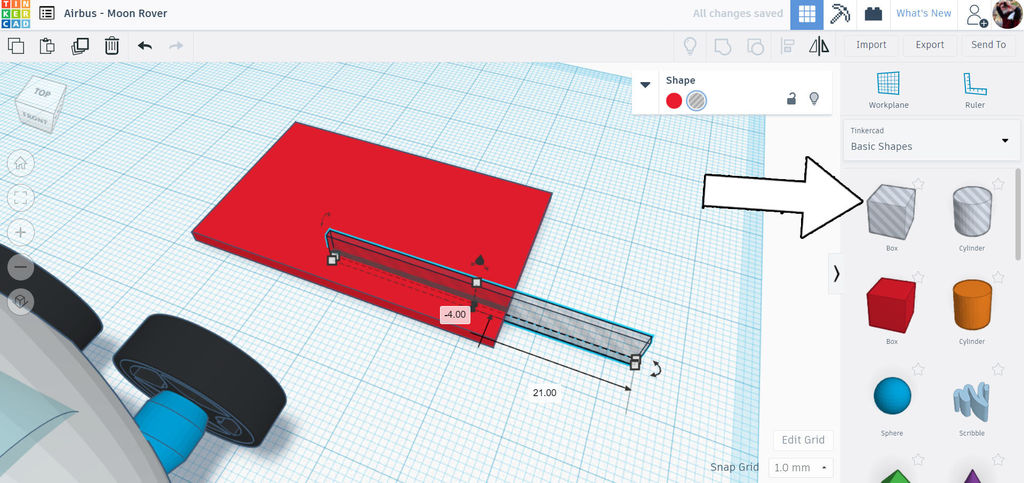Collapse the Shape inspector panel
1024x483 pixels.
[645, 85]
